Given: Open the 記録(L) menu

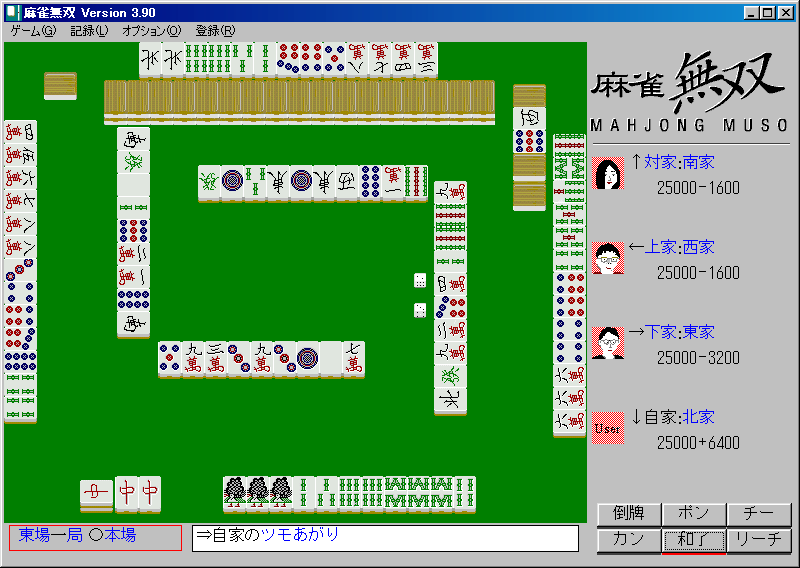Looking at the screenshot, I should pyautogui.click(x=89, y=31).
